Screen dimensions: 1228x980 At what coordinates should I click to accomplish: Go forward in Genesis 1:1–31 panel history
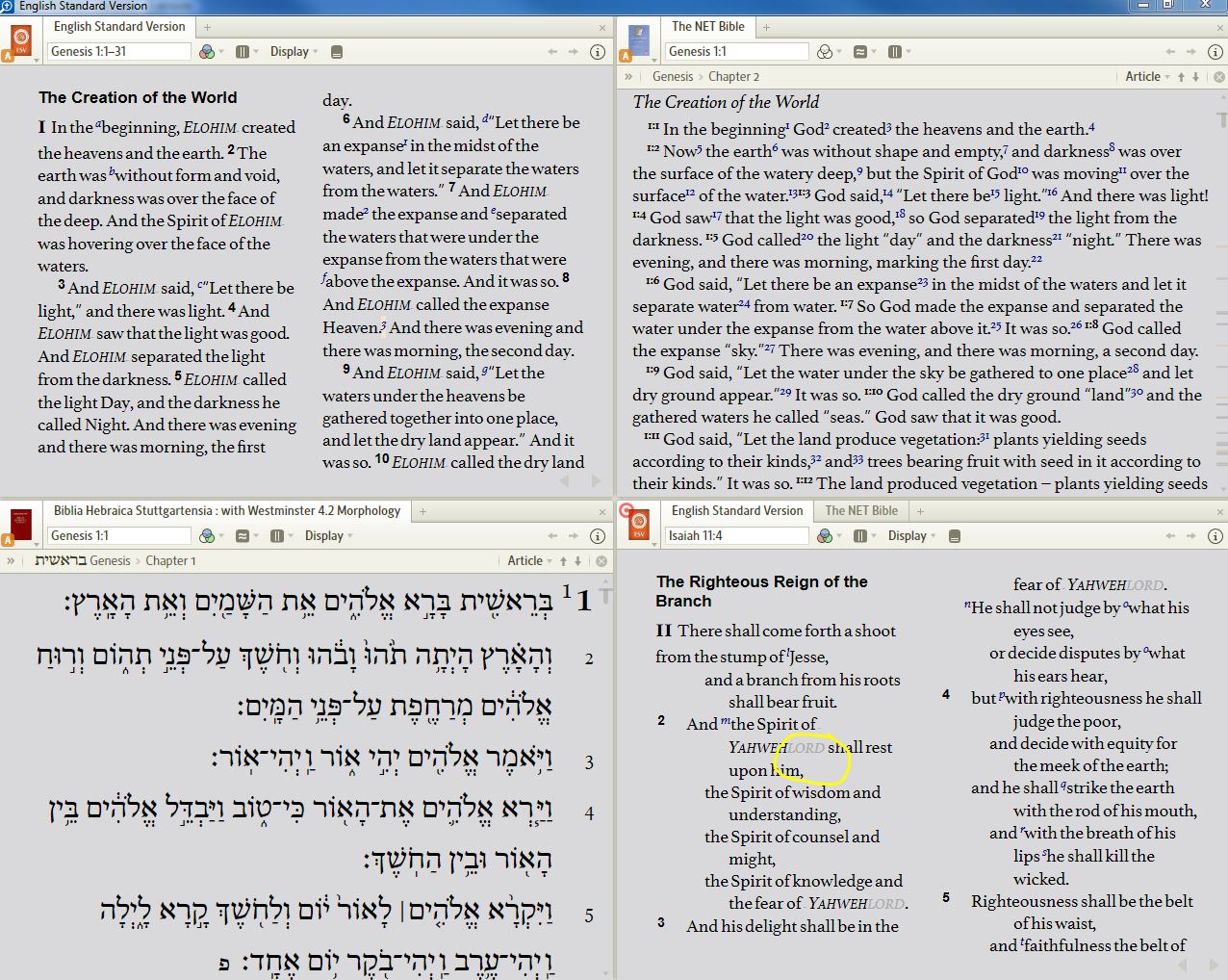tap(574, 52)
